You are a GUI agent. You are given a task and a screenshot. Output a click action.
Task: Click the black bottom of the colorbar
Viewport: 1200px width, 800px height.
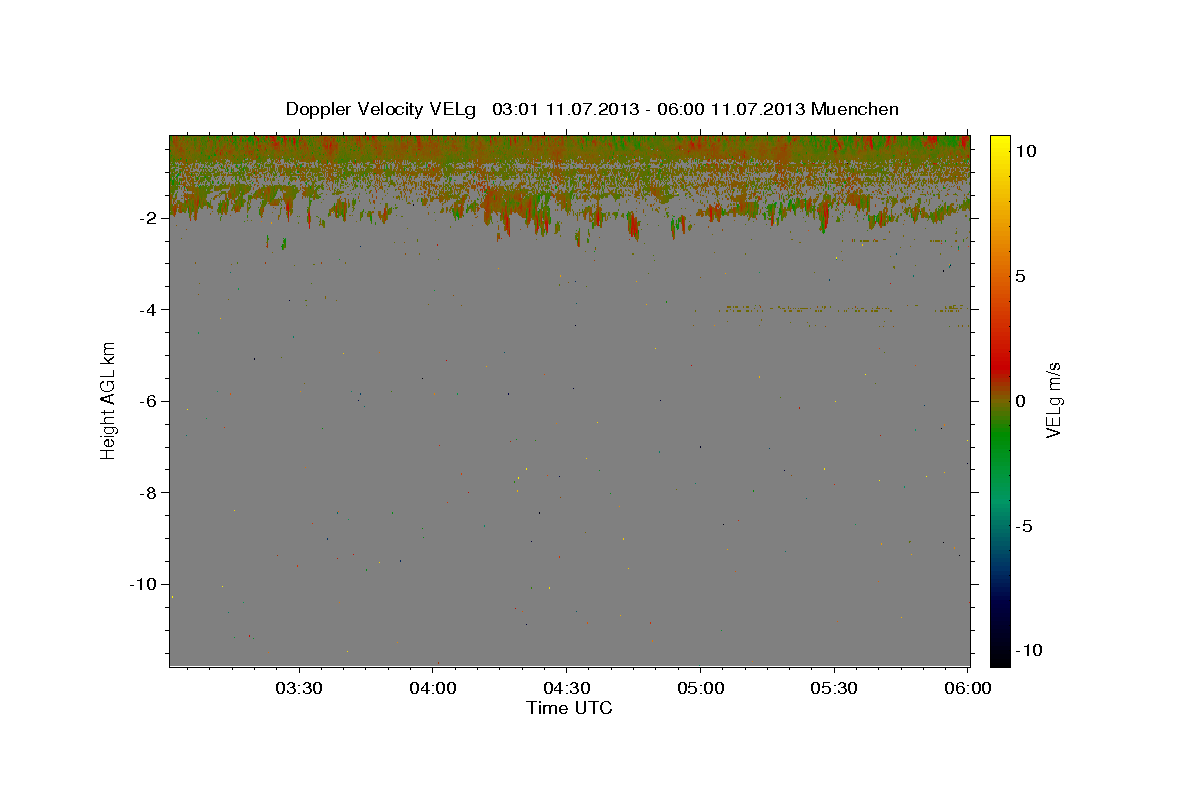click(x=999, y=657)
